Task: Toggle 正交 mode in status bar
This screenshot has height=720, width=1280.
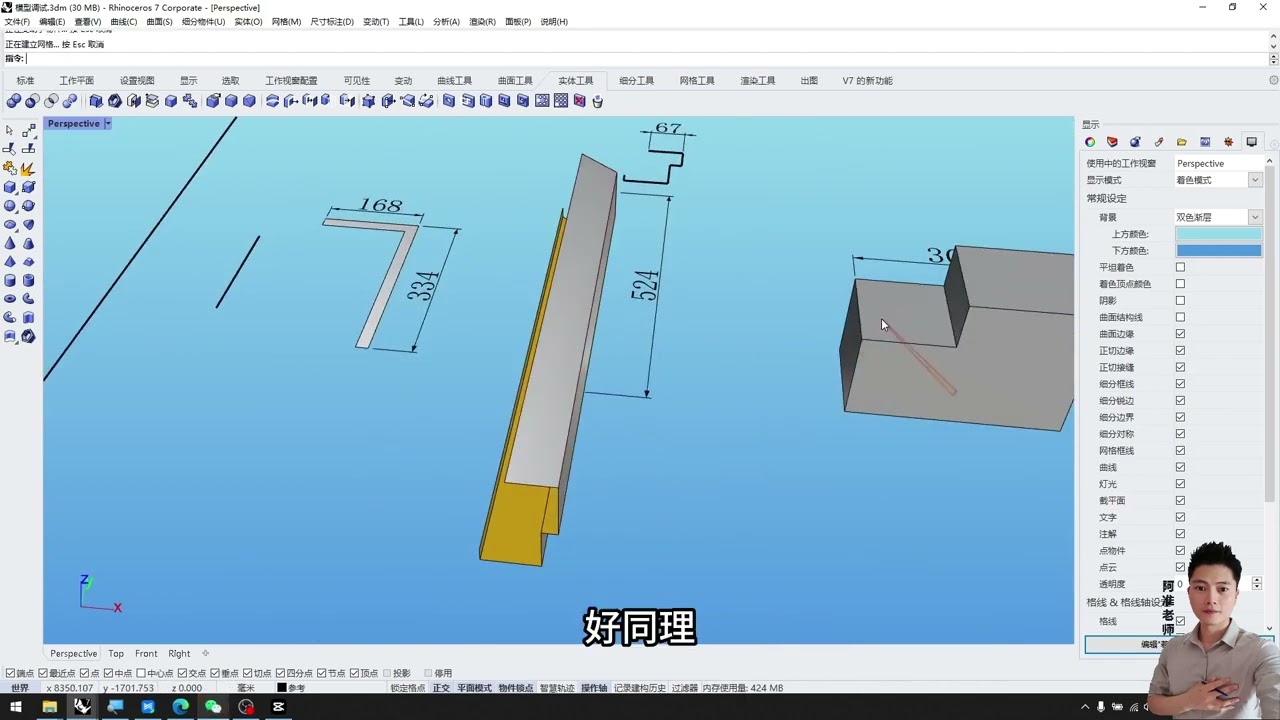Action: [x=441, y=688]
